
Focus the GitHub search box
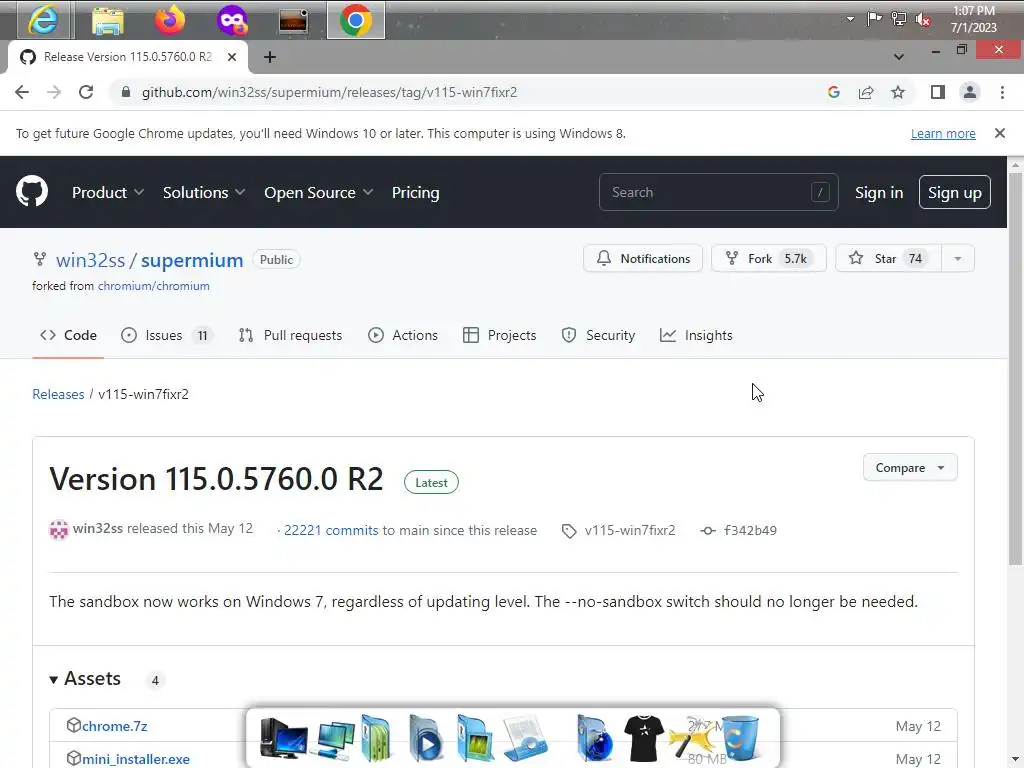[x=718, y=192]
